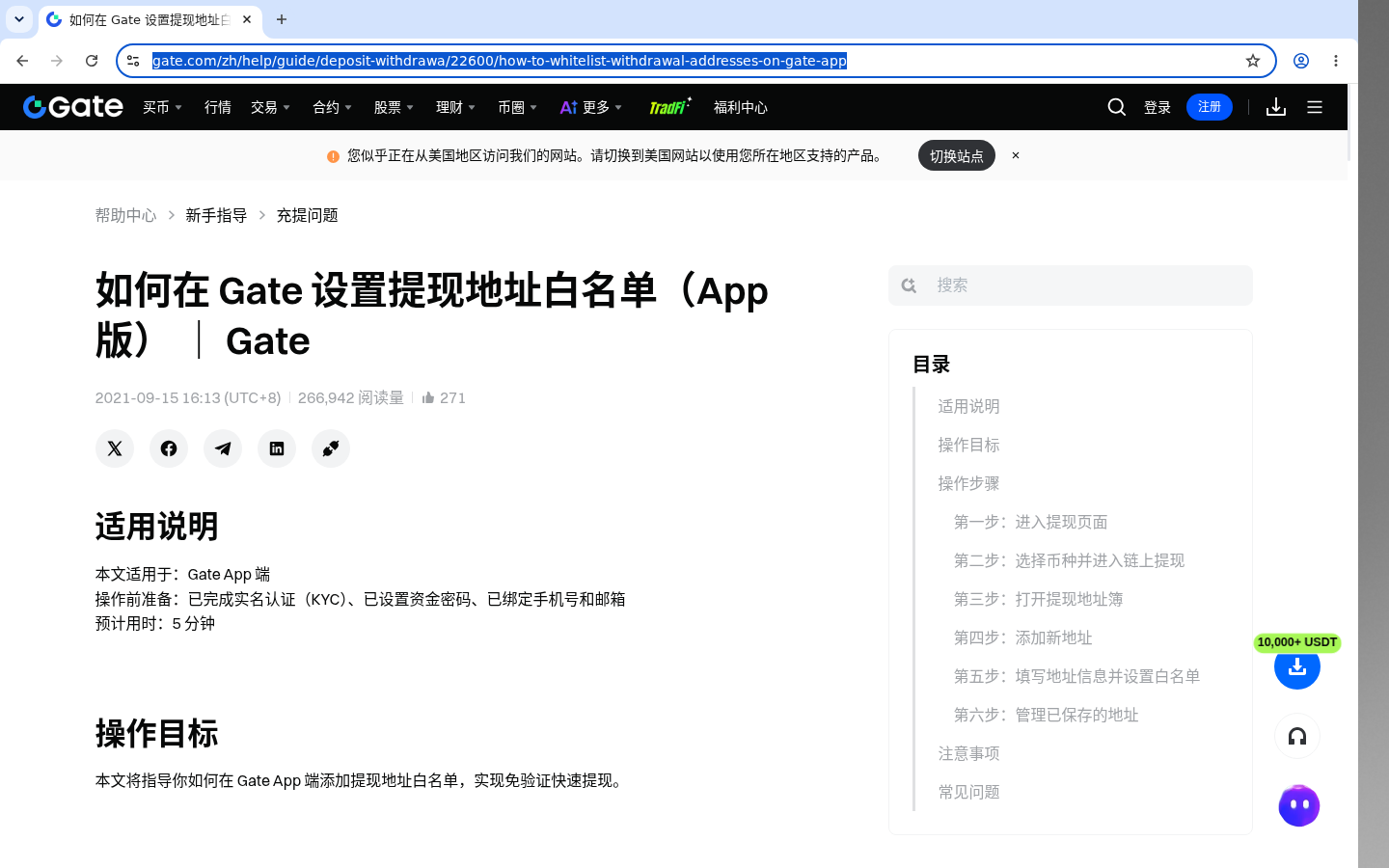1389x868 pixels.
Task: Jump to 第二步：选择币种并进入链上提现
Action: click(1069, 560)
